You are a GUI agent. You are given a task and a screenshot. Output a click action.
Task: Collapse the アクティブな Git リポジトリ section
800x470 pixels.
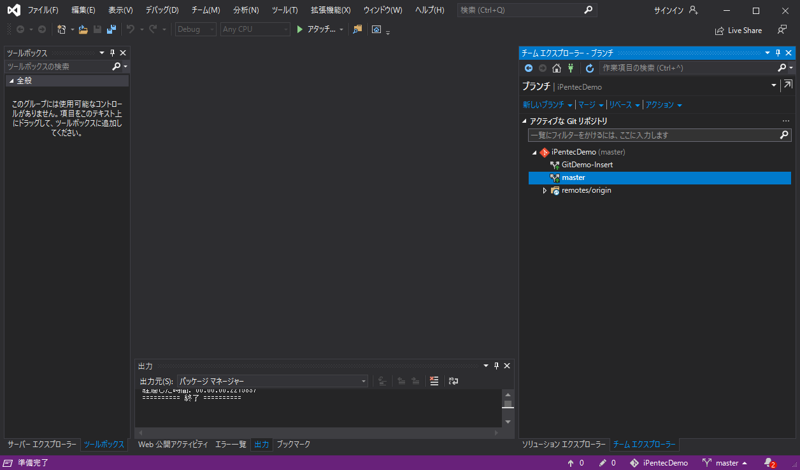click(x=524, y=121)
